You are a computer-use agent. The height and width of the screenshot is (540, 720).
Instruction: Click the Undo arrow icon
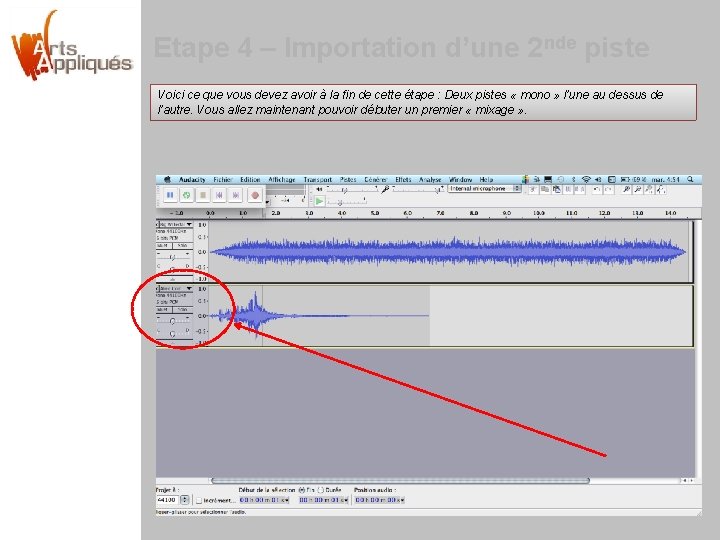pyautogui.click(x=596, y=189)
